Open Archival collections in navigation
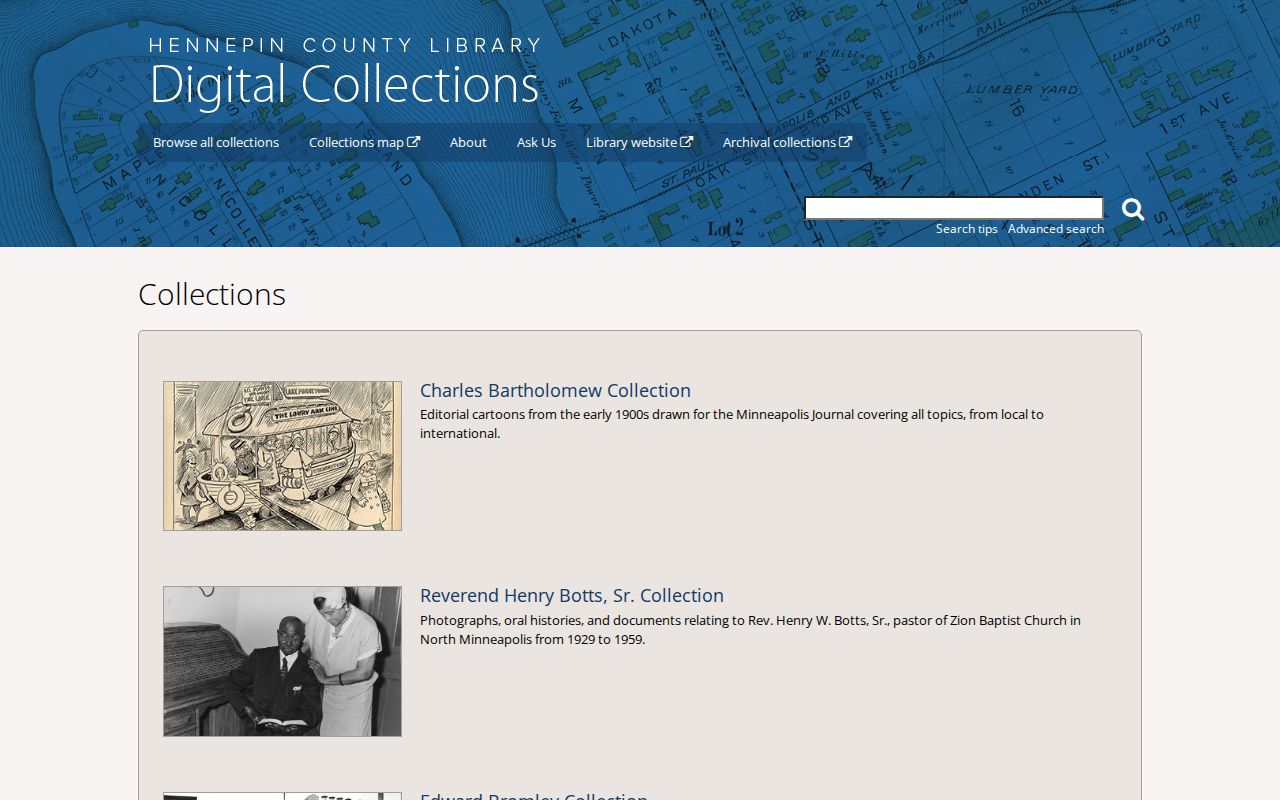 (787, 142)
